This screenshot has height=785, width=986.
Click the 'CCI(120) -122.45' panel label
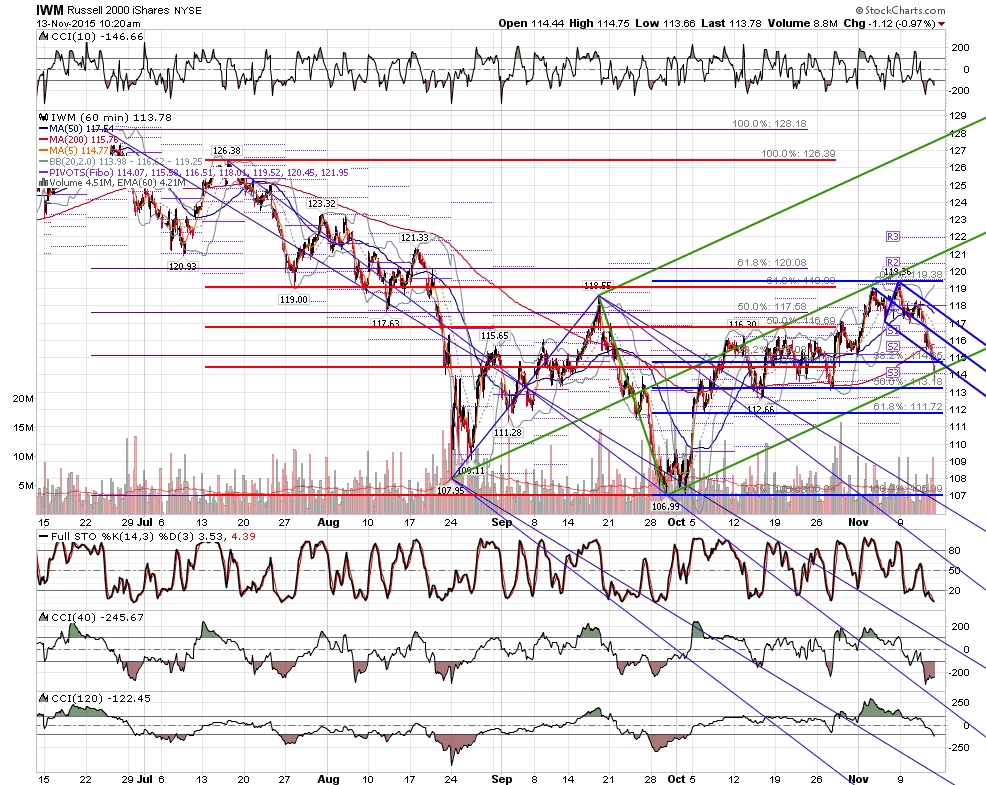click(x=101, y=699)
